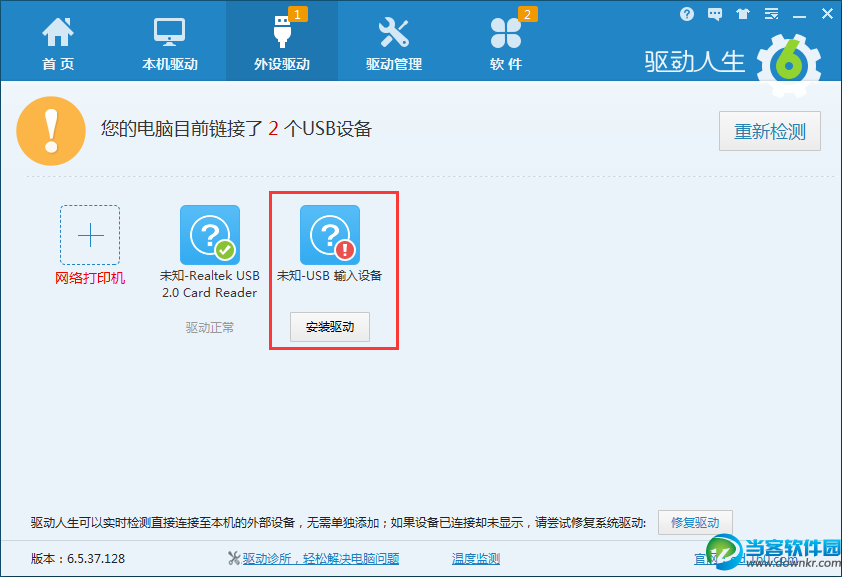Open 驱动诊所 link at bottom
The height and width of the screenshot is (577, 842).
(x=321, y=558)
